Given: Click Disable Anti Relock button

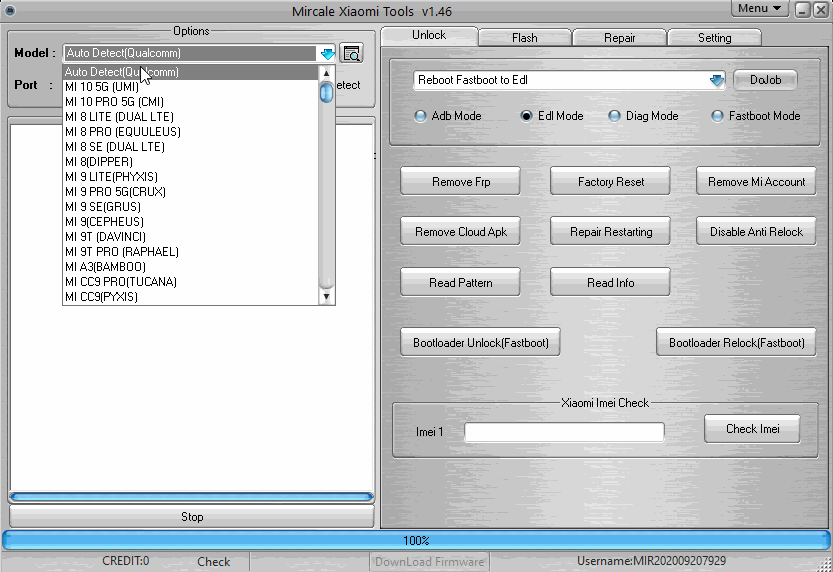Looking at the screenshot, I should tap(756, 232).
